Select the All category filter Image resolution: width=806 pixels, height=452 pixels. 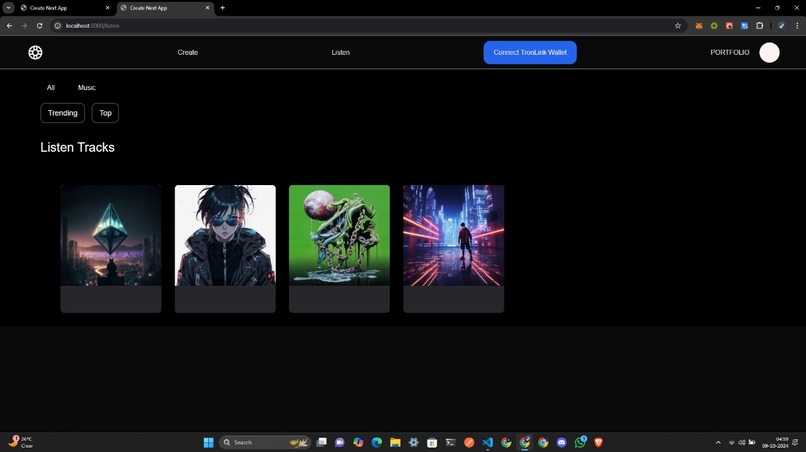(x=51, y=87)
